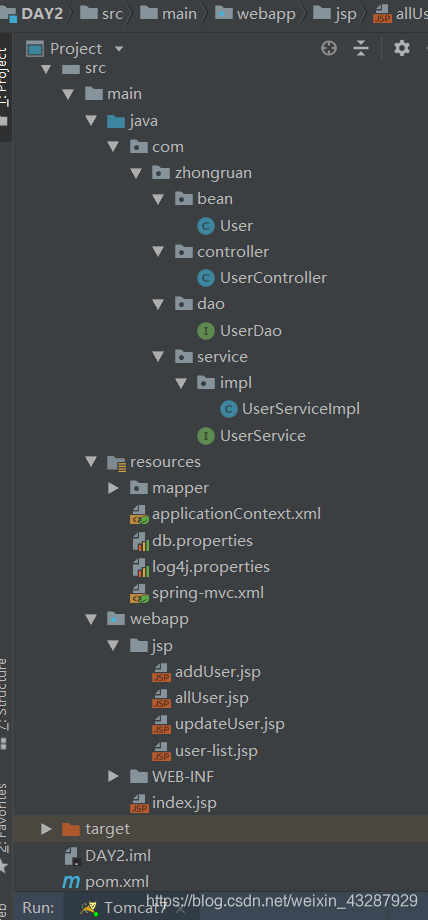This screenshot has width=428, height=920.
Task: Collapse the controller package
Action: [x=158, y=252]
